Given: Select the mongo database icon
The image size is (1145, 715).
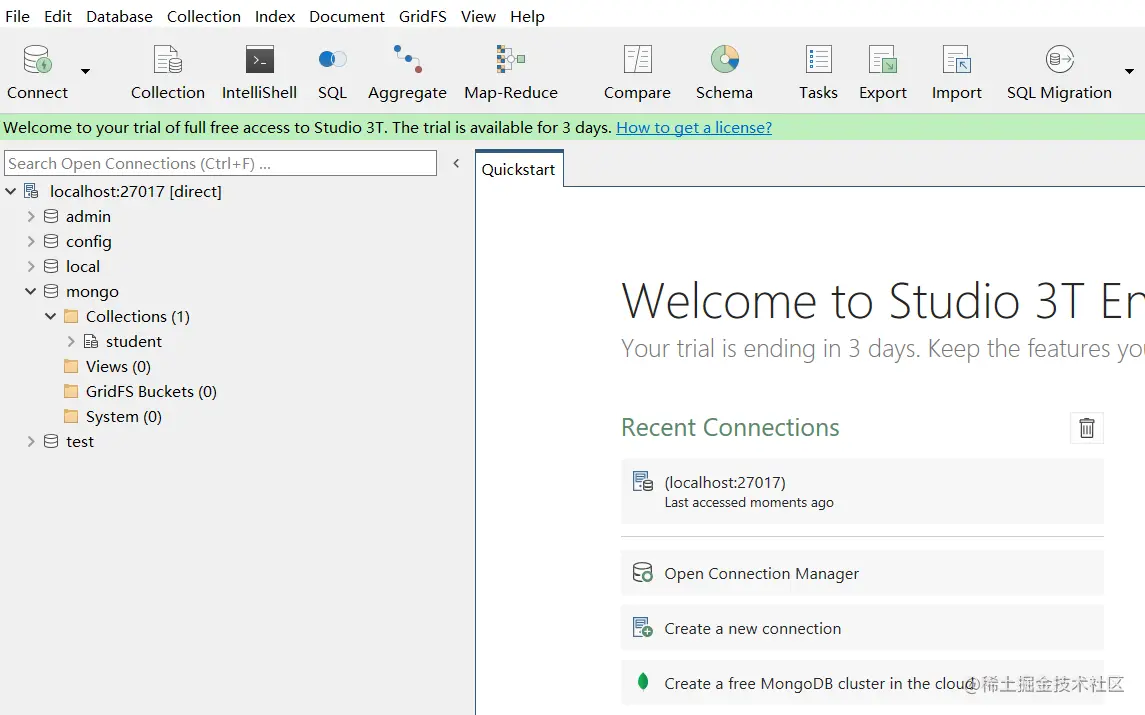Looking at the screenshot, I should point(51,291).
